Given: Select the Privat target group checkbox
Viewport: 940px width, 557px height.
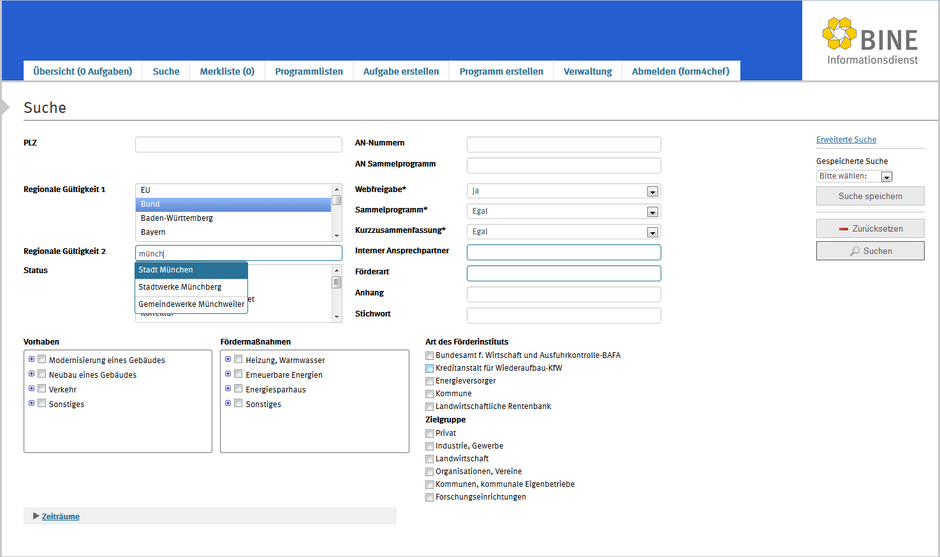Looking at the screenshot, I should (429, 433).
